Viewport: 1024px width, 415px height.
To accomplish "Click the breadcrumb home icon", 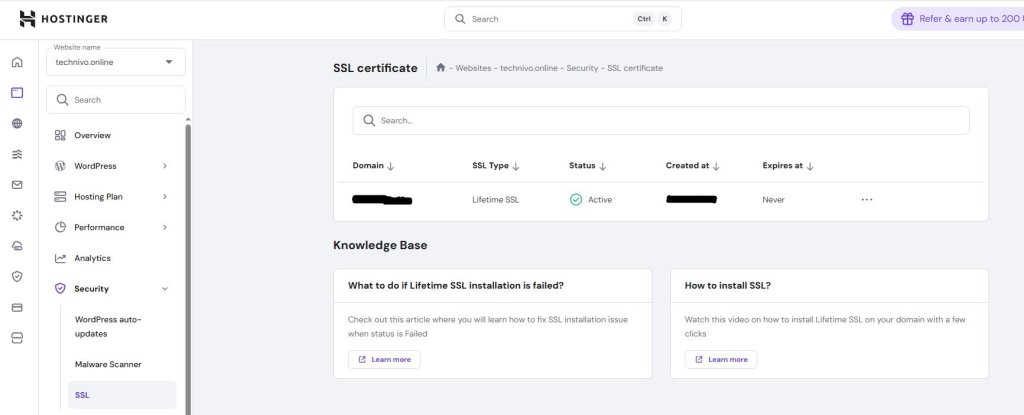I will pos(440,68).
